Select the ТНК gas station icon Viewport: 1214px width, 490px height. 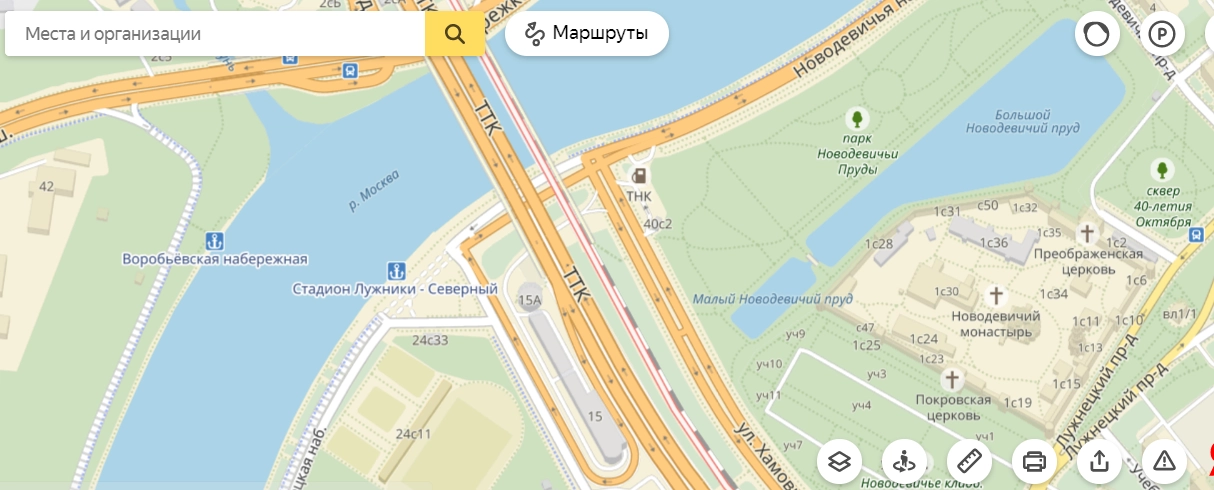pyautogui.click(x=637, y=176)
